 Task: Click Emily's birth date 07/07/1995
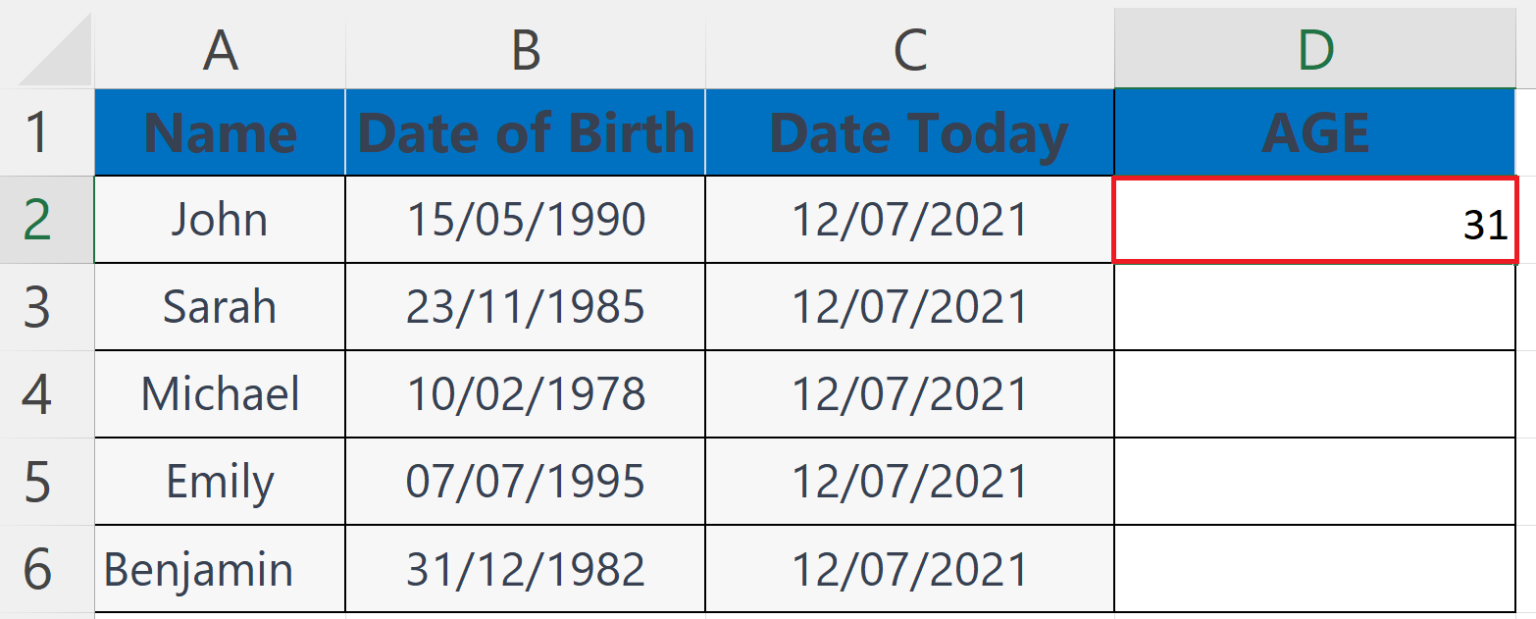click(x=525, y=482)
